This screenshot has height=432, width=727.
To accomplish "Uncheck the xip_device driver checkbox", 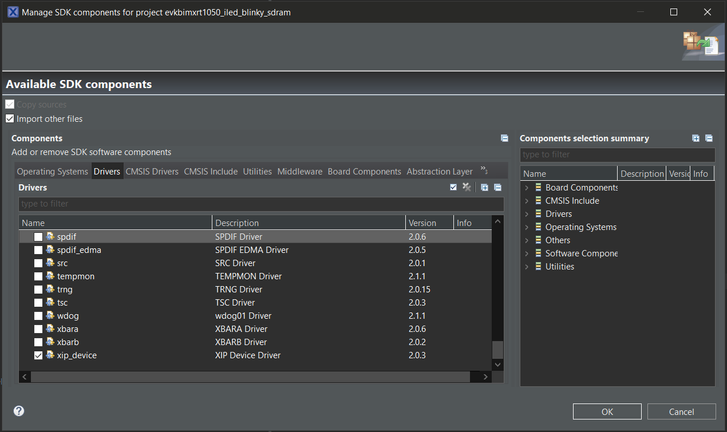I will pos(38,356).
